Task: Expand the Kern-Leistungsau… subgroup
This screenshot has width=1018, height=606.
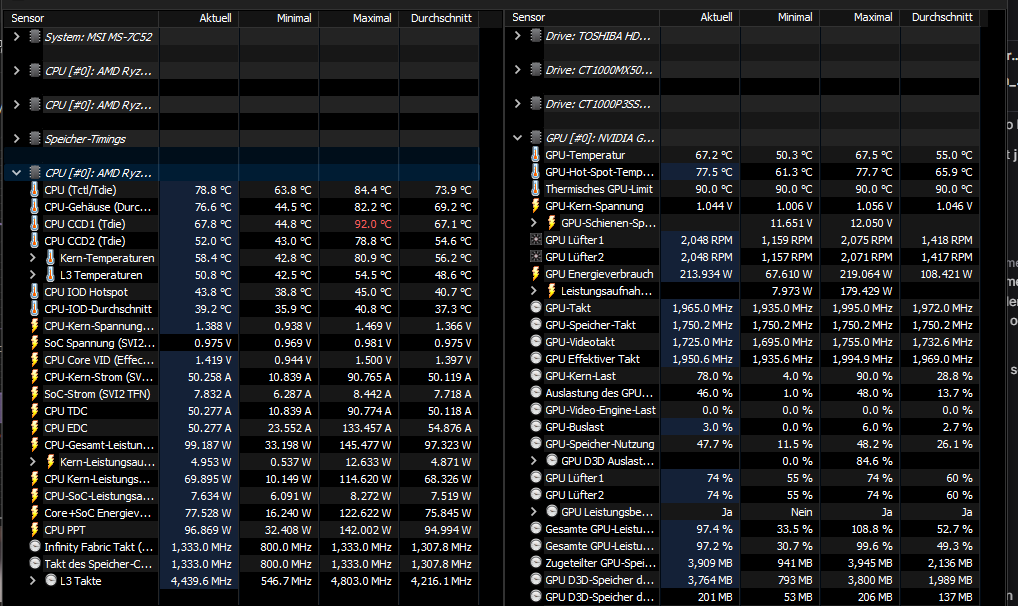Action: [x=32, y=462]
